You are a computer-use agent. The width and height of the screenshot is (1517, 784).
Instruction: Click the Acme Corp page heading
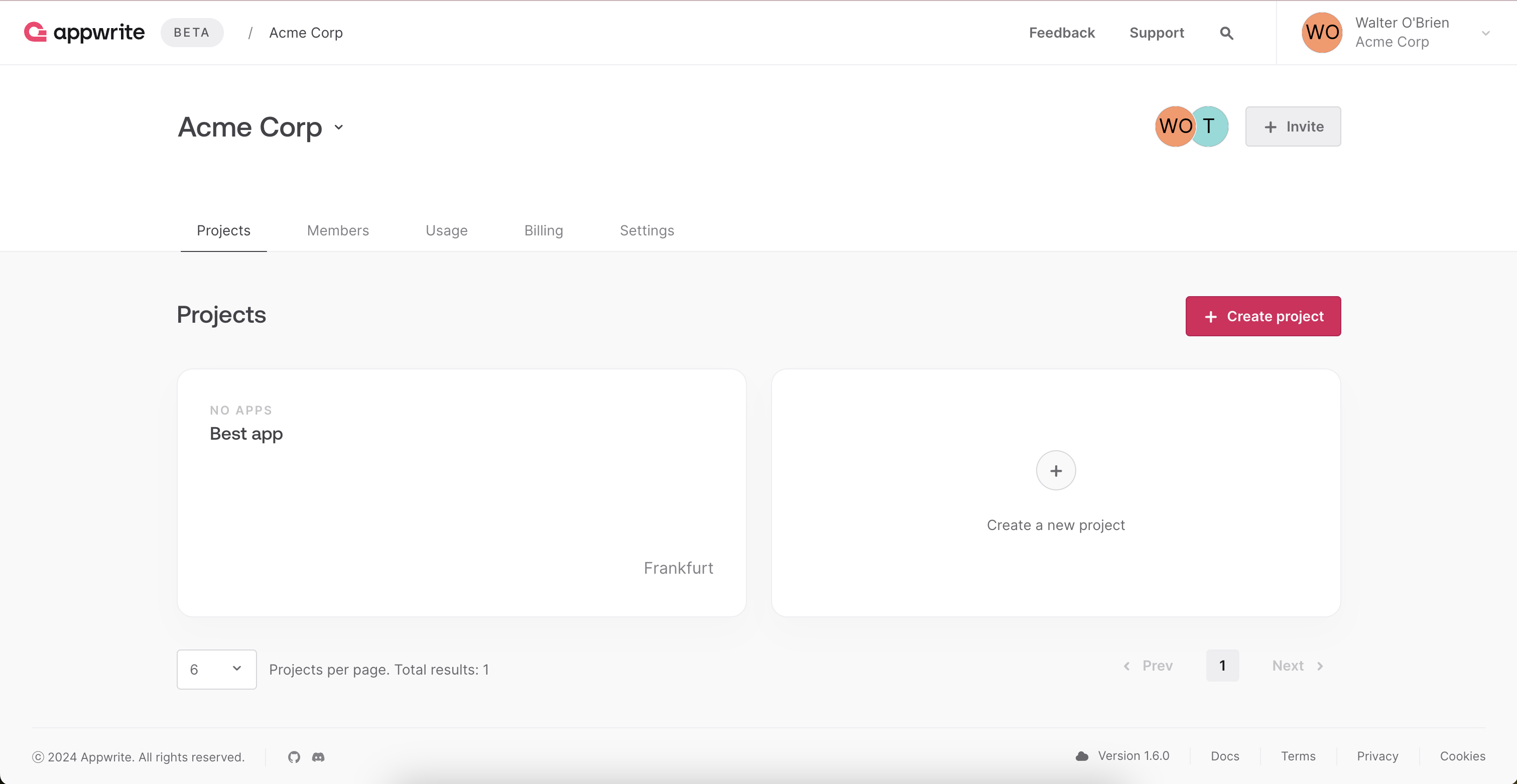tap(249, 127)
